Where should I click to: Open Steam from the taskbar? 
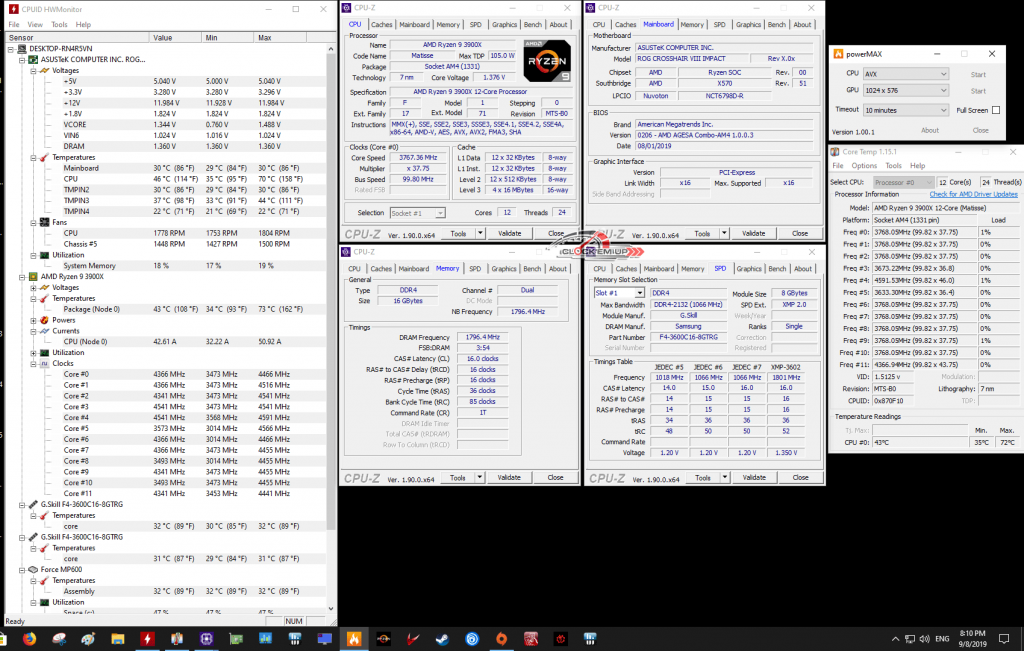442,638
